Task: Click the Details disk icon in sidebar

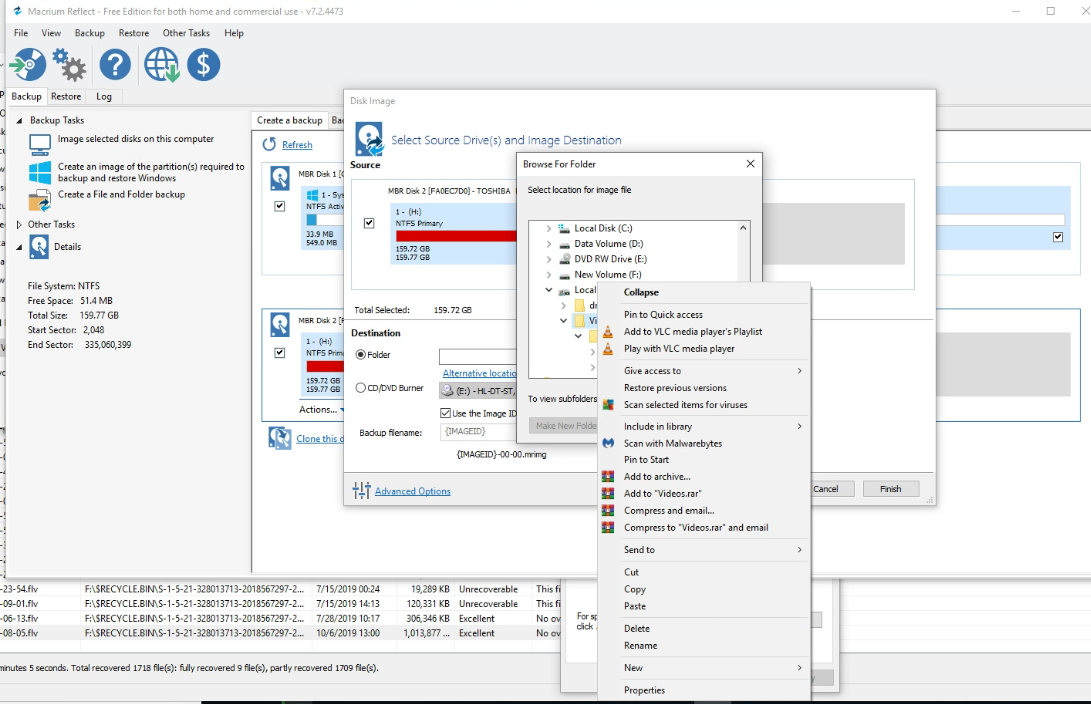Action: tap(39, 247)
